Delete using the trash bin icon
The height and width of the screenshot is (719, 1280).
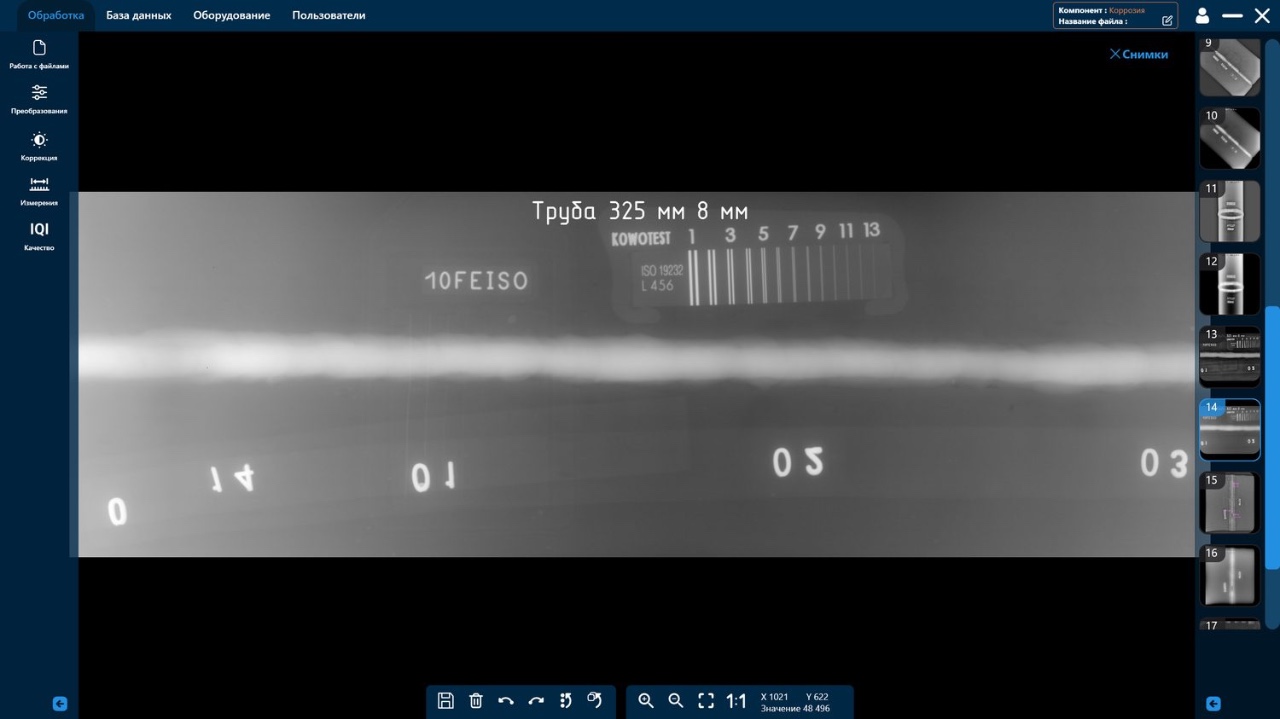pos(476,701)
